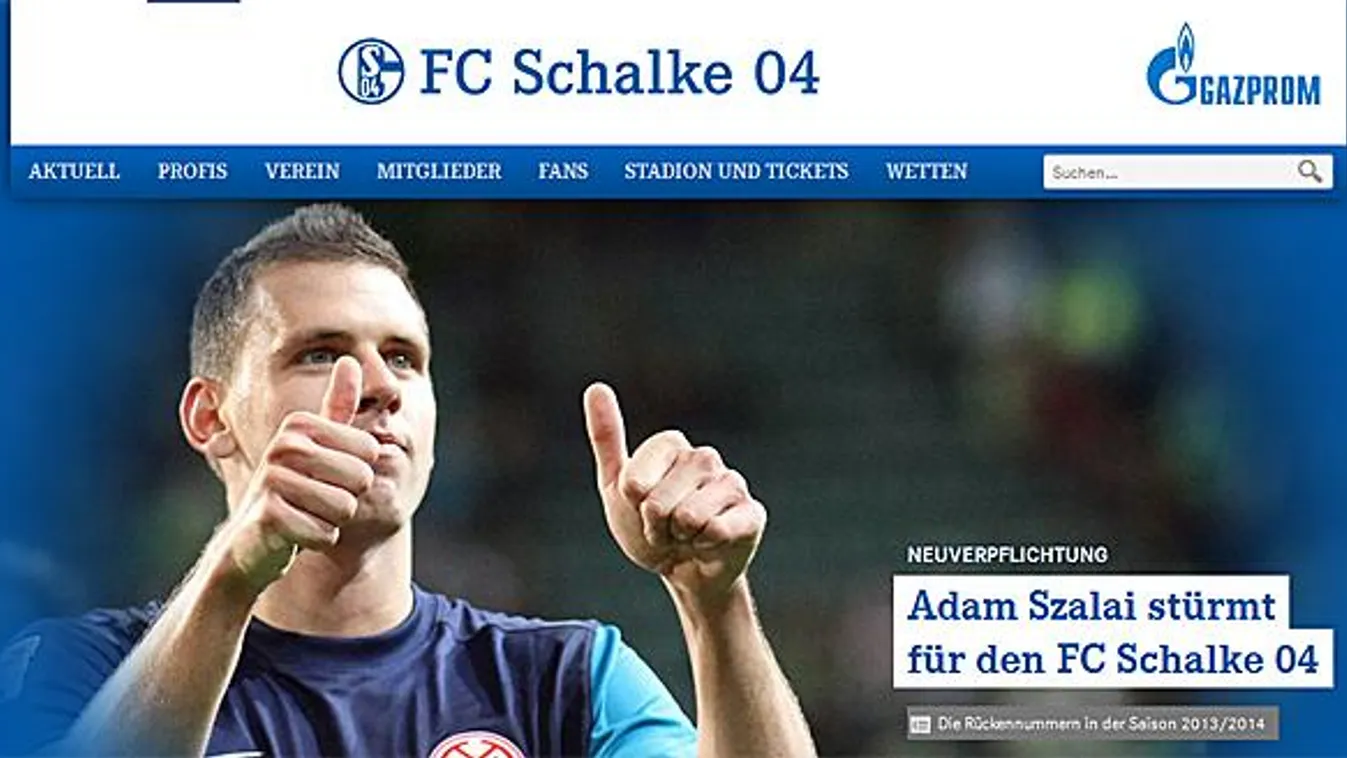The image size is (1347, 758).
Task: Focus the Suchen search field
Action: click(x=1166, y=172)
